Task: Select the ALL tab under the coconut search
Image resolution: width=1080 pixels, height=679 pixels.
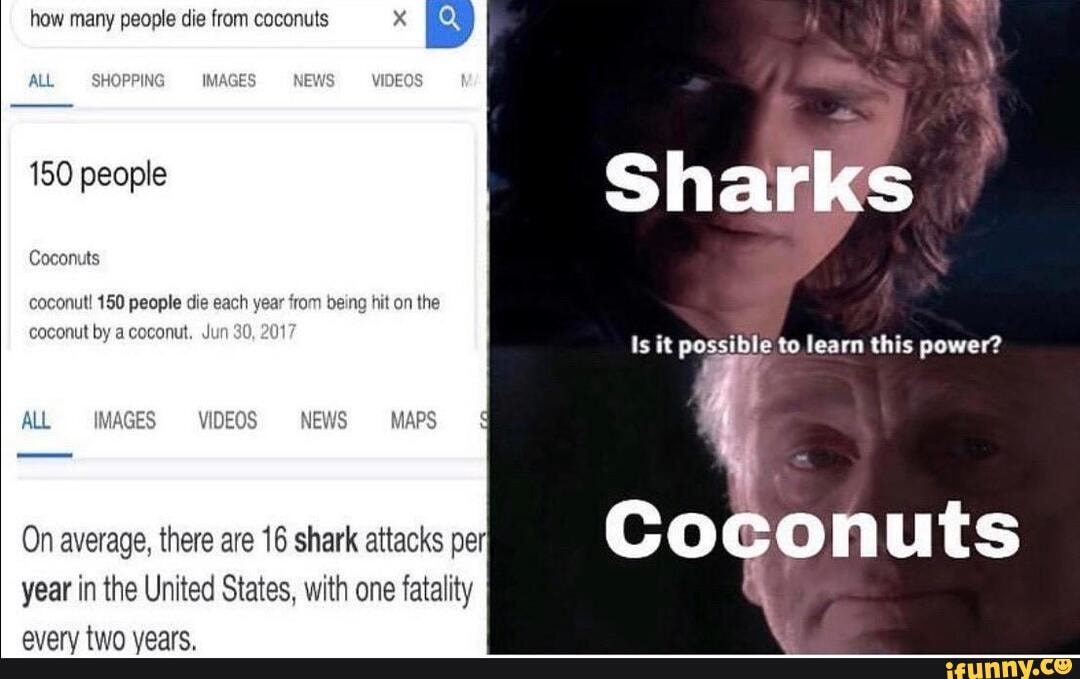Action: 41,81
